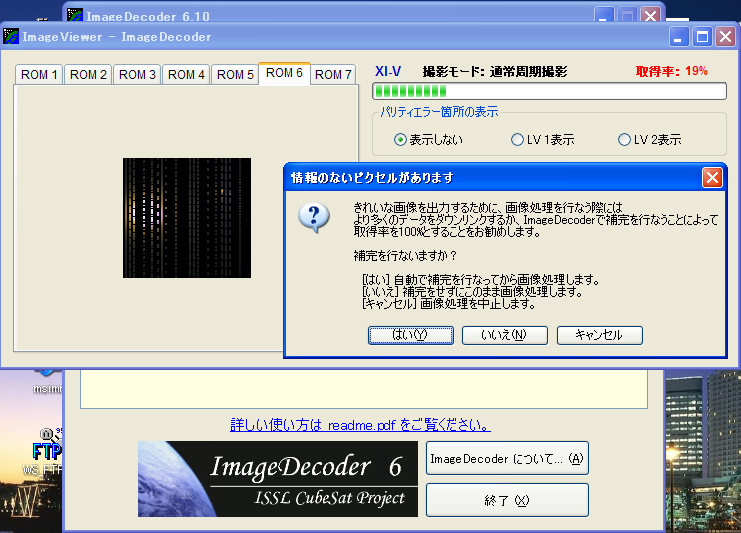Switch to the ROM 3 tab
This screenshot has height=533, width=741.
(x=137, y=75)
